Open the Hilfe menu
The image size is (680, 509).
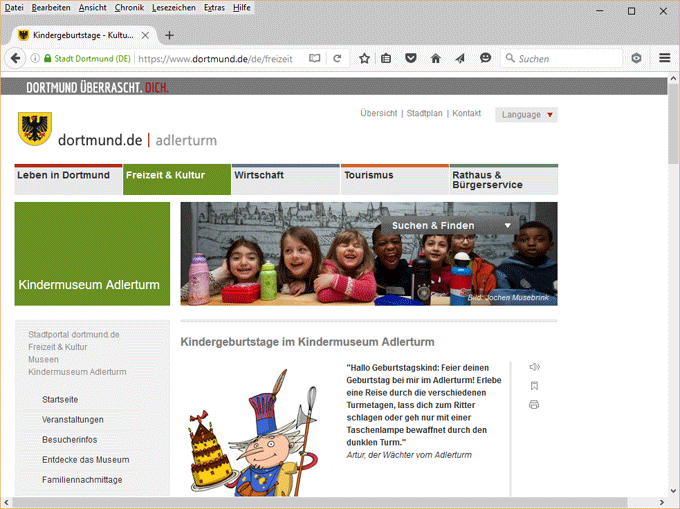point(242,8)
